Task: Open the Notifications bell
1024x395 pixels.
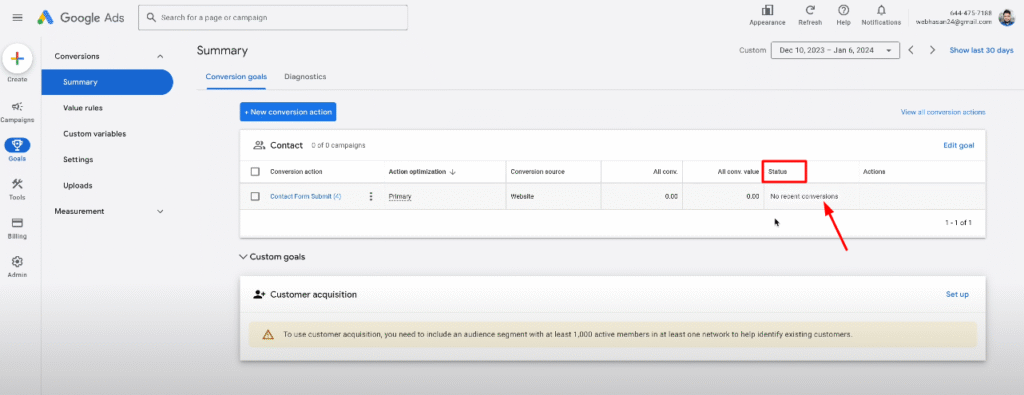Action: (x=881, y=10)
